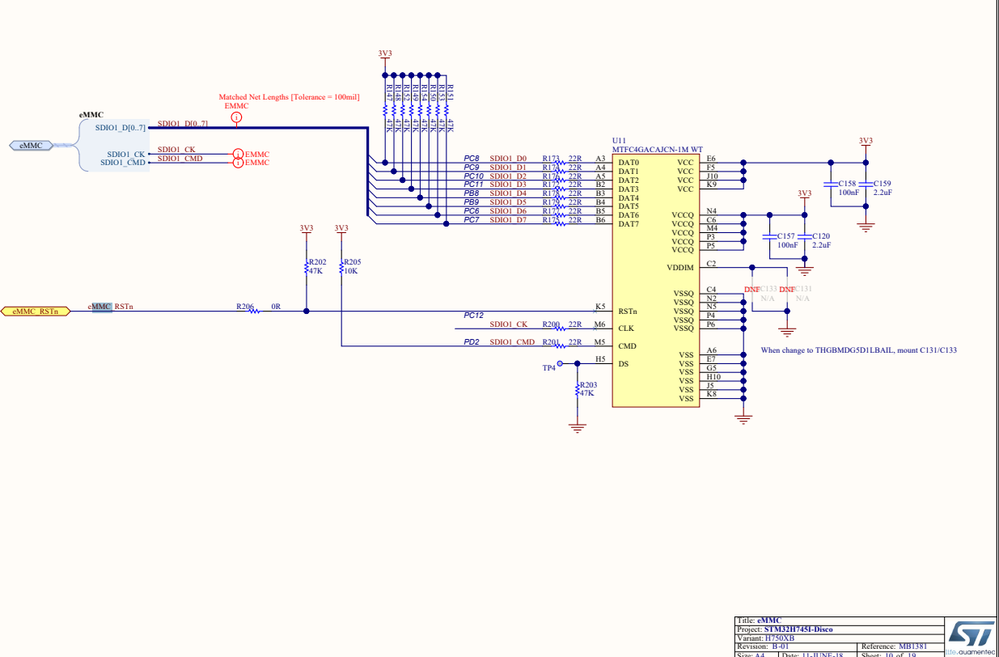
Task: Select capacitor C120 2.2uF
Action: [805, 236]
